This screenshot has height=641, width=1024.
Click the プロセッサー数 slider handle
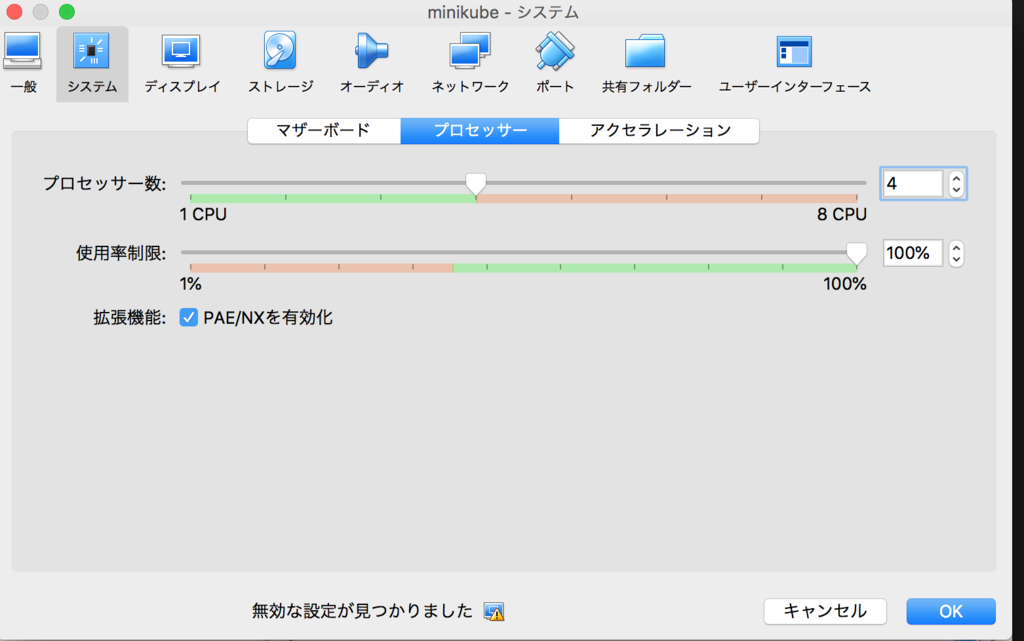pyautogui.click(x=476, y=184)
